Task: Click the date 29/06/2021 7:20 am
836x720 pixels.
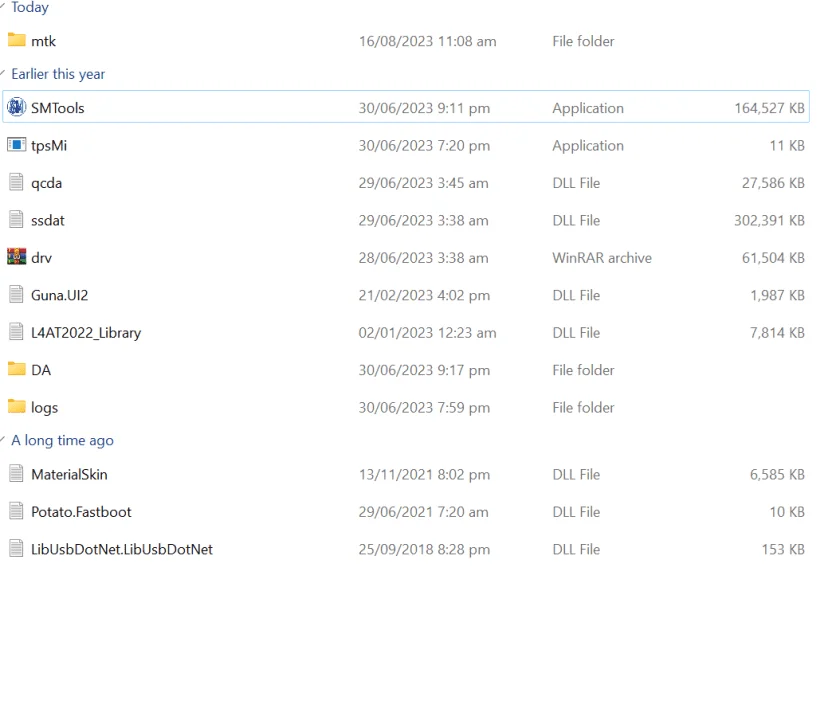Action: click(x=423, y=512)
